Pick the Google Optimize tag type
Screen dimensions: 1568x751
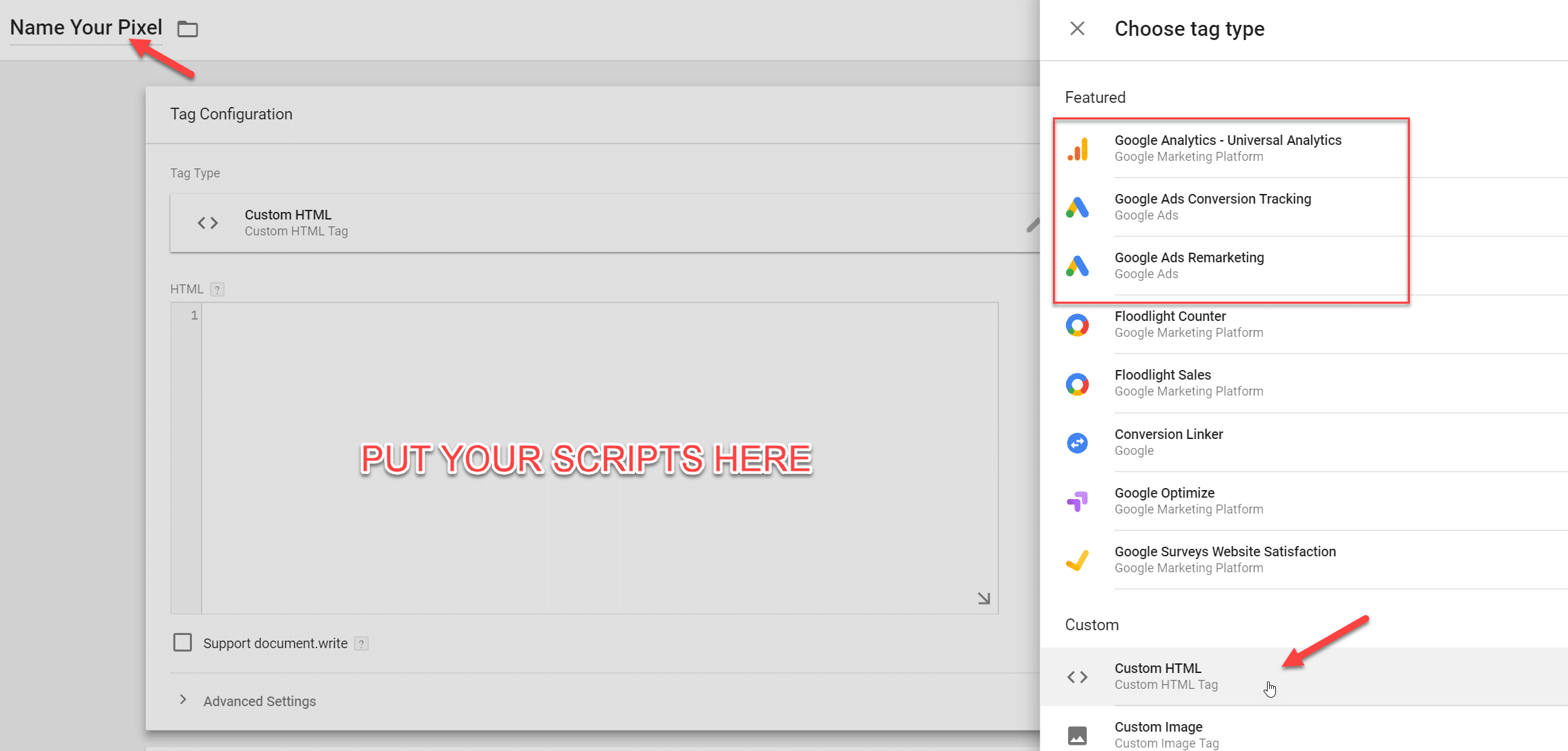pyautogui.click(x=1304, y=501)
